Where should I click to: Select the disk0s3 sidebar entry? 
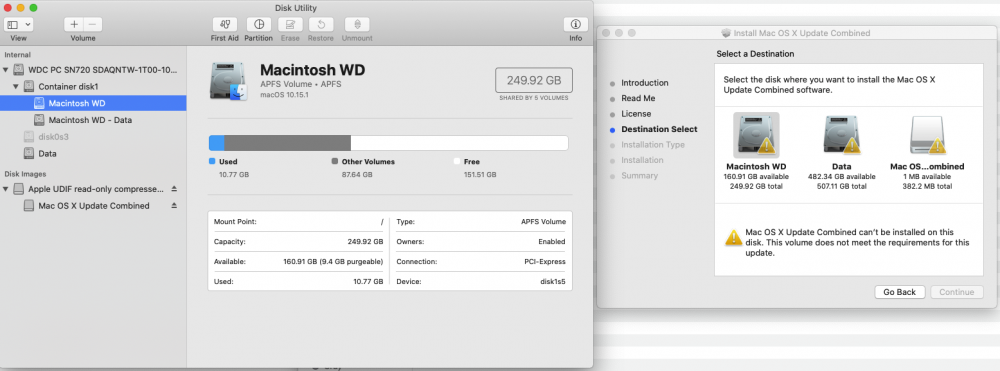pos(93,136)
